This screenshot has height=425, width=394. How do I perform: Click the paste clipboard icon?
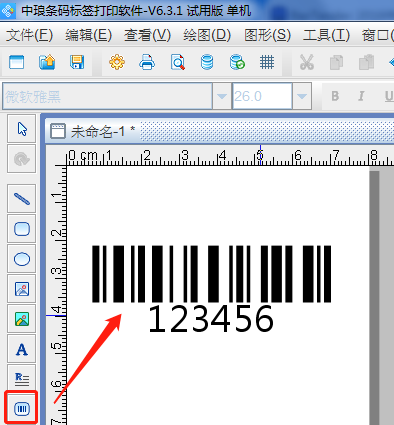(366, 62)
